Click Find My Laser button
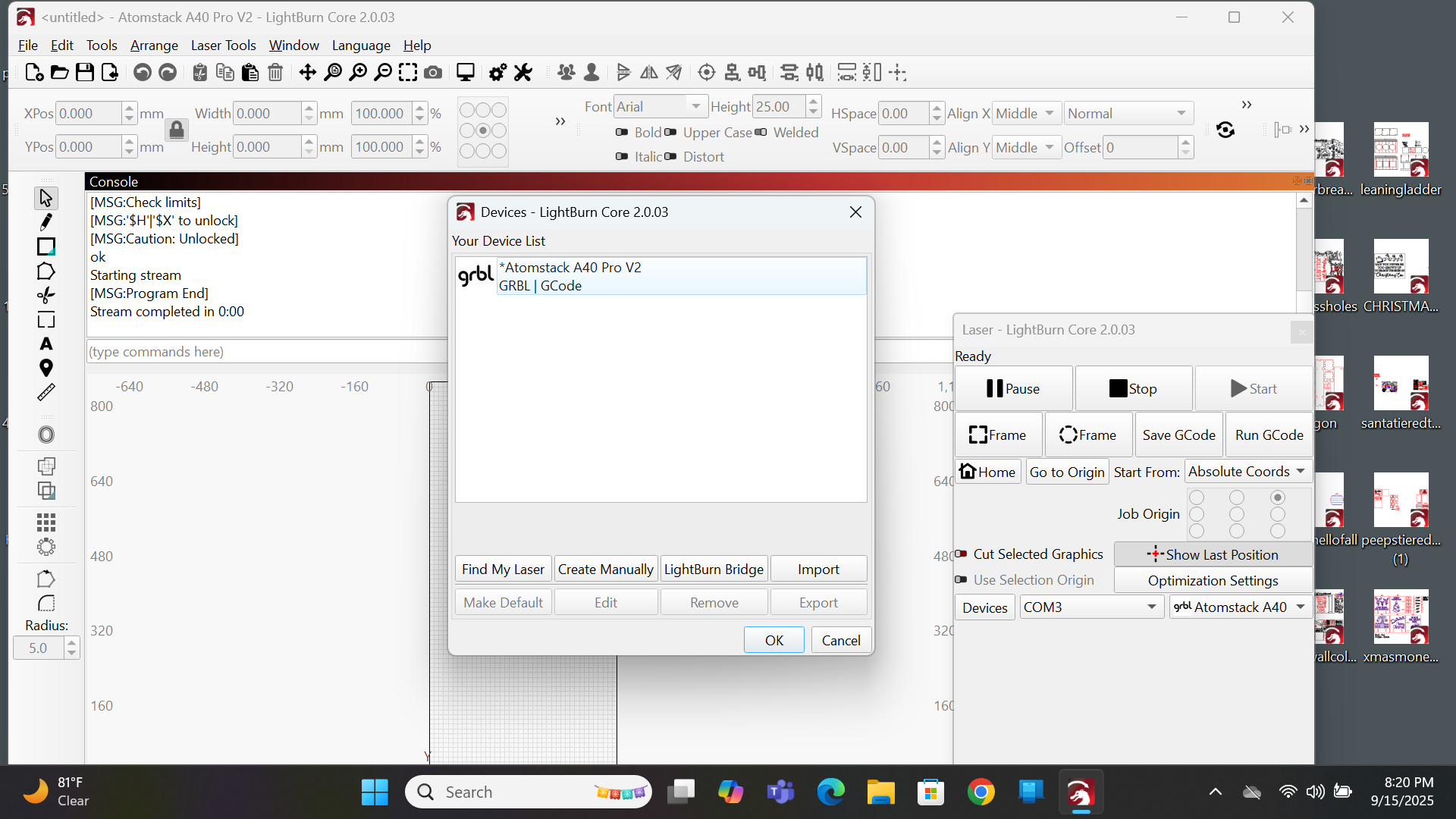This screenshot has height=819, width=1456. click(x=503, y=570)
